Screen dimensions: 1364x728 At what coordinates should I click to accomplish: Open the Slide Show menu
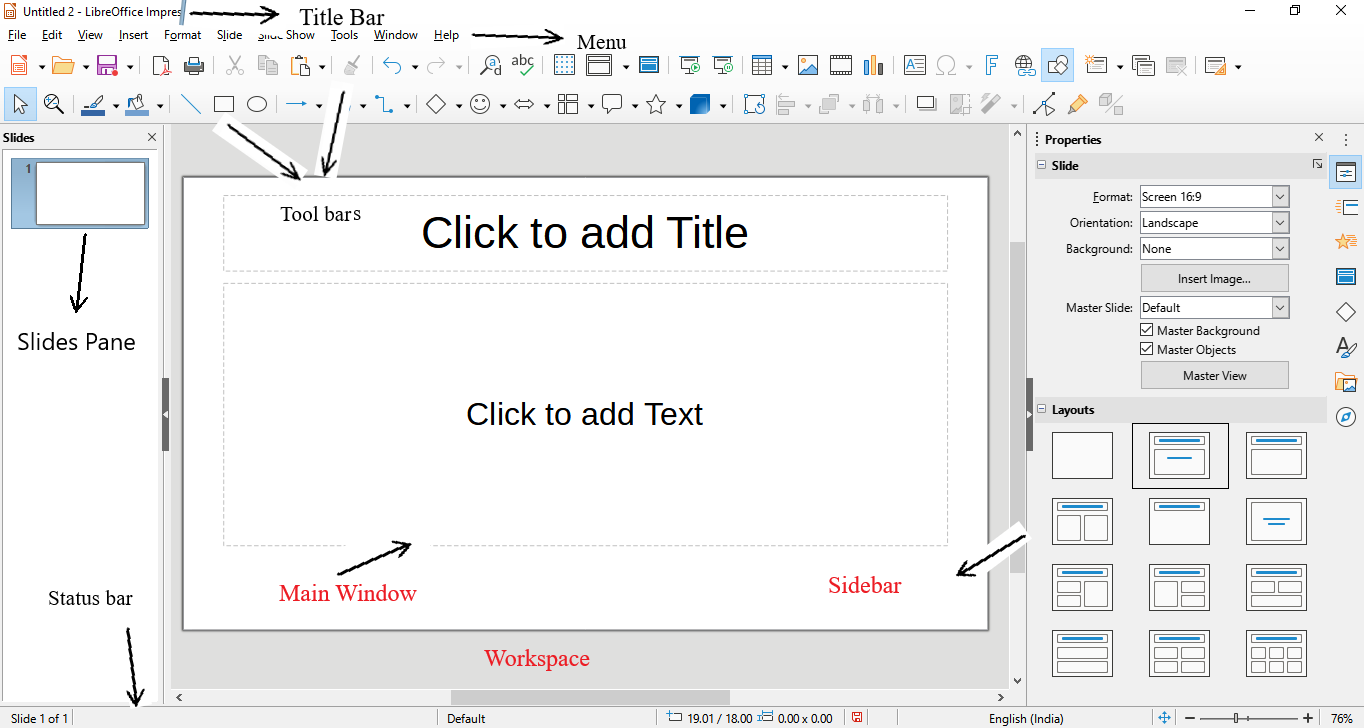(285, 34)
